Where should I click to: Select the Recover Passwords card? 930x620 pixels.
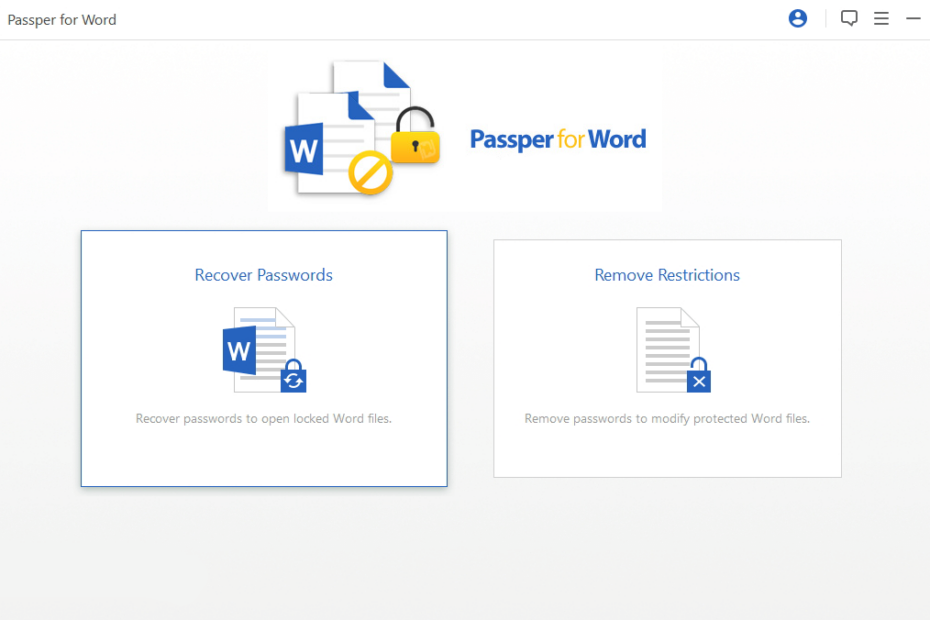point(264,358)
